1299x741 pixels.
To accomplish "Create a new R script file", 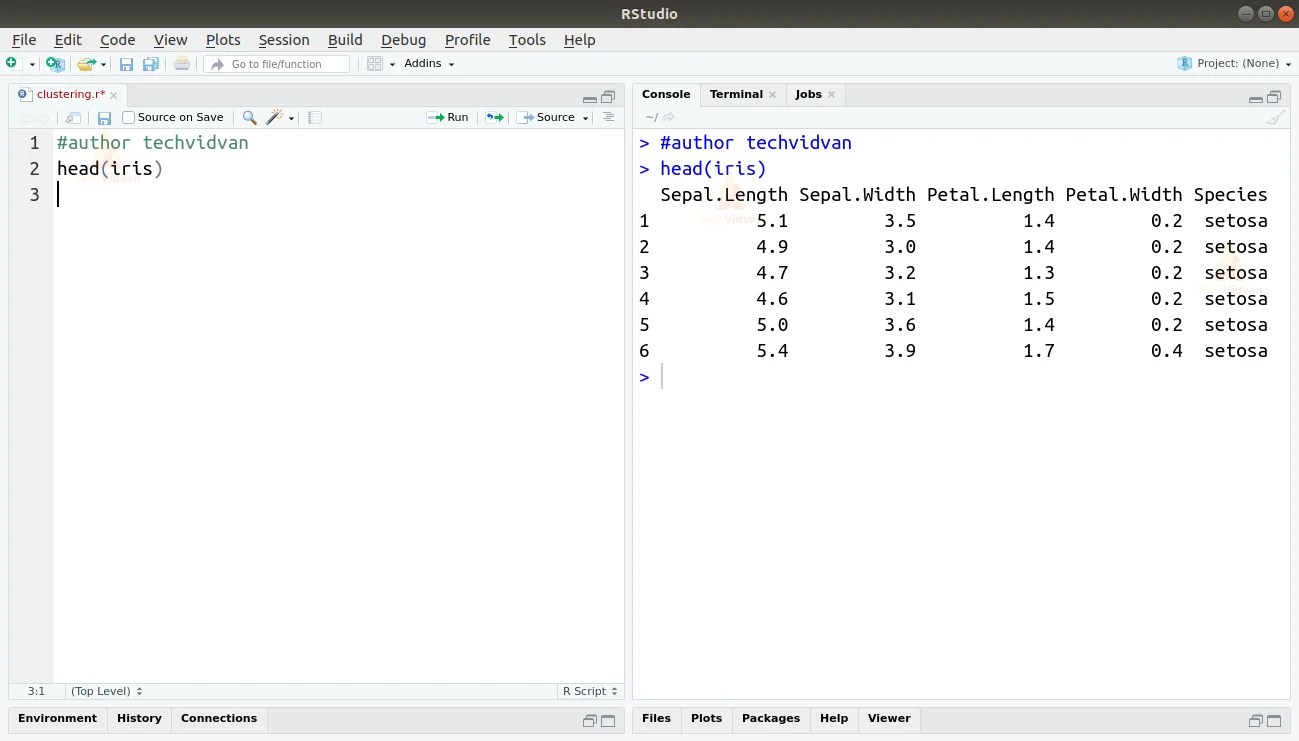I will (14, 63).
